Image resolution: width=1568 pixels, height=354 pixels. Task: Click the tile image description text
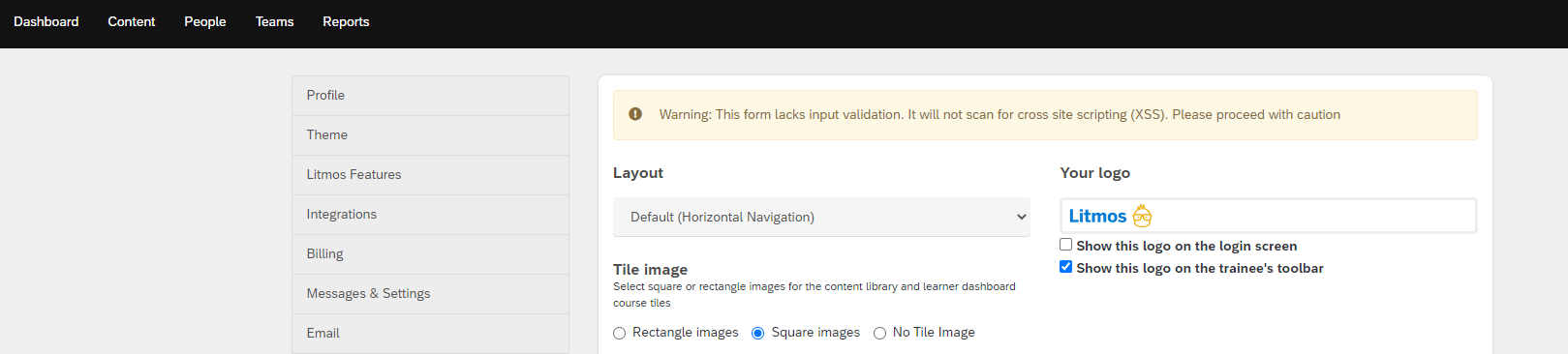coord(815,294)
